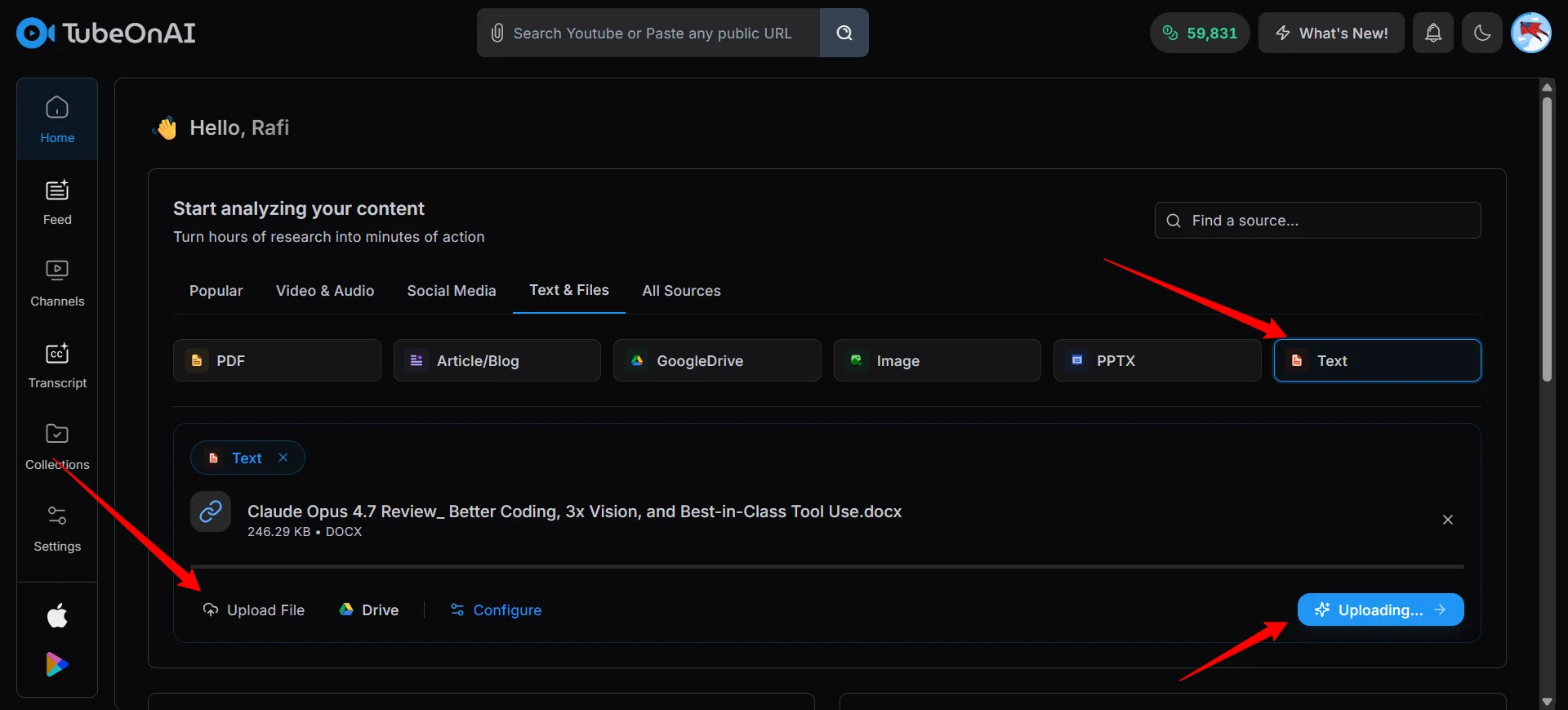Click the upload progress bar
The width and height of the screenshot is (1568, 710).
click(826, 566)
